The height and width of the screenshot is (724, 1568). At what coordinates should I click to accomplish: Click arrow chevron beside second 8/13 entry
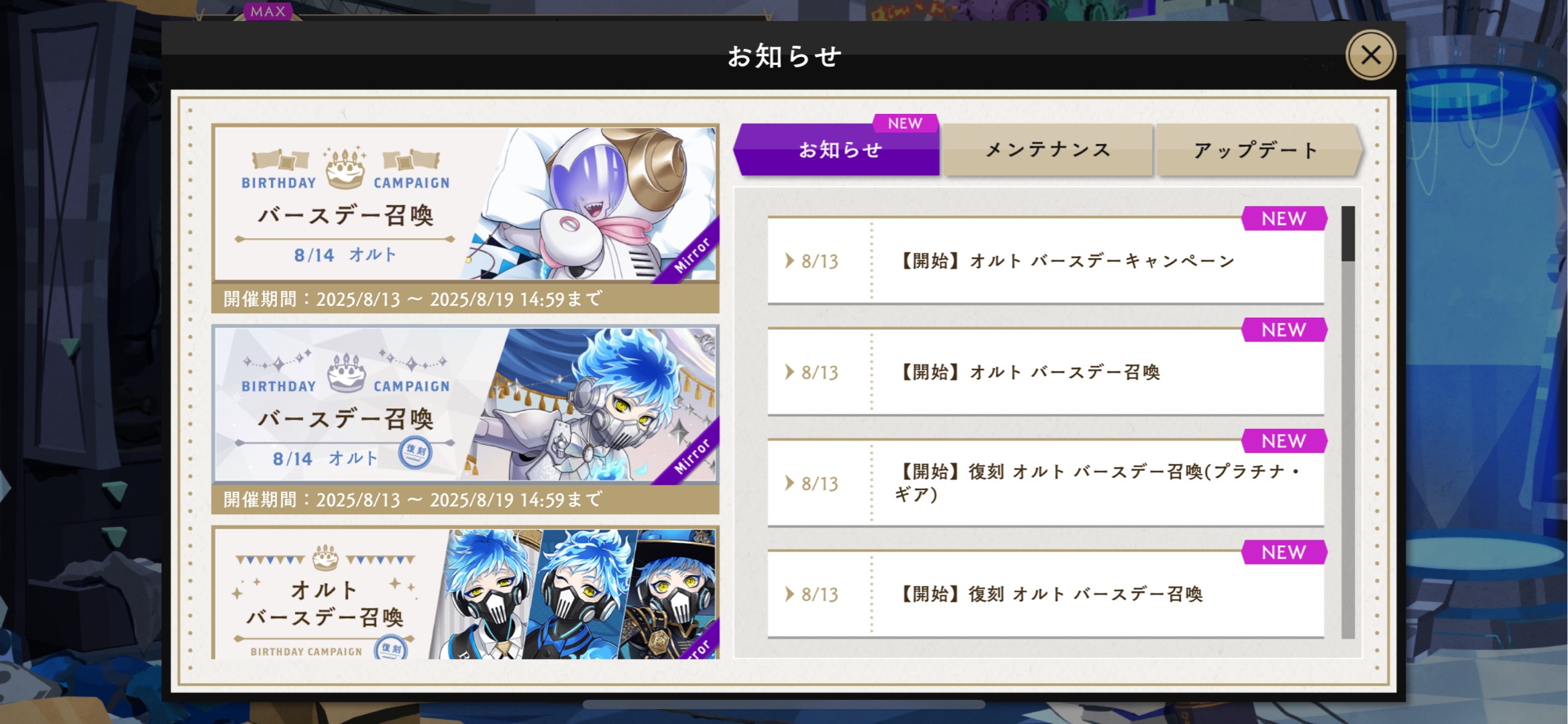point(789,372)
